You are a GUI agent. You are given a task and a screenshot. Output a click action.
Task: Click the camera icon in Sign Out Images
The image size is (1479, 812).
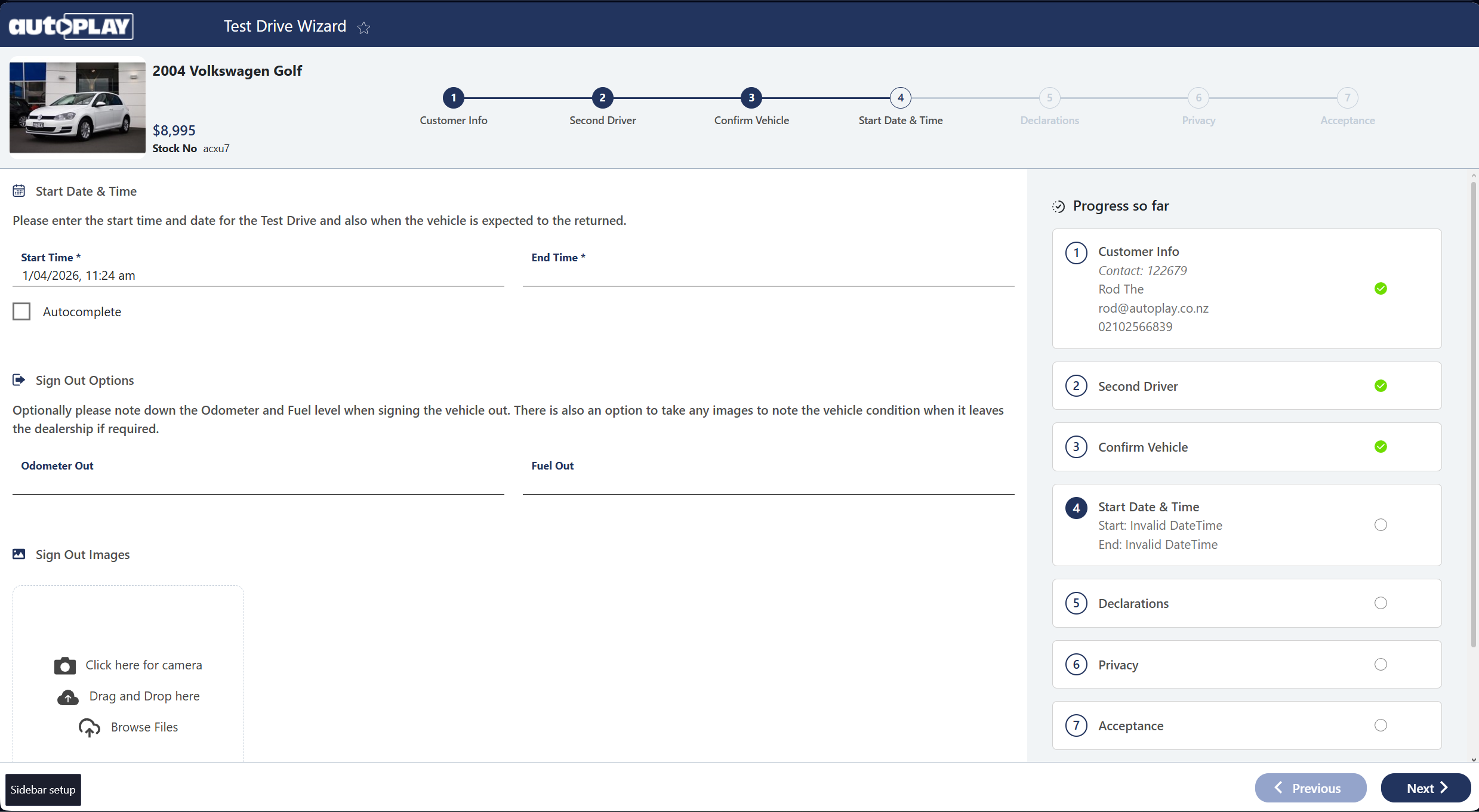[65, 666]
